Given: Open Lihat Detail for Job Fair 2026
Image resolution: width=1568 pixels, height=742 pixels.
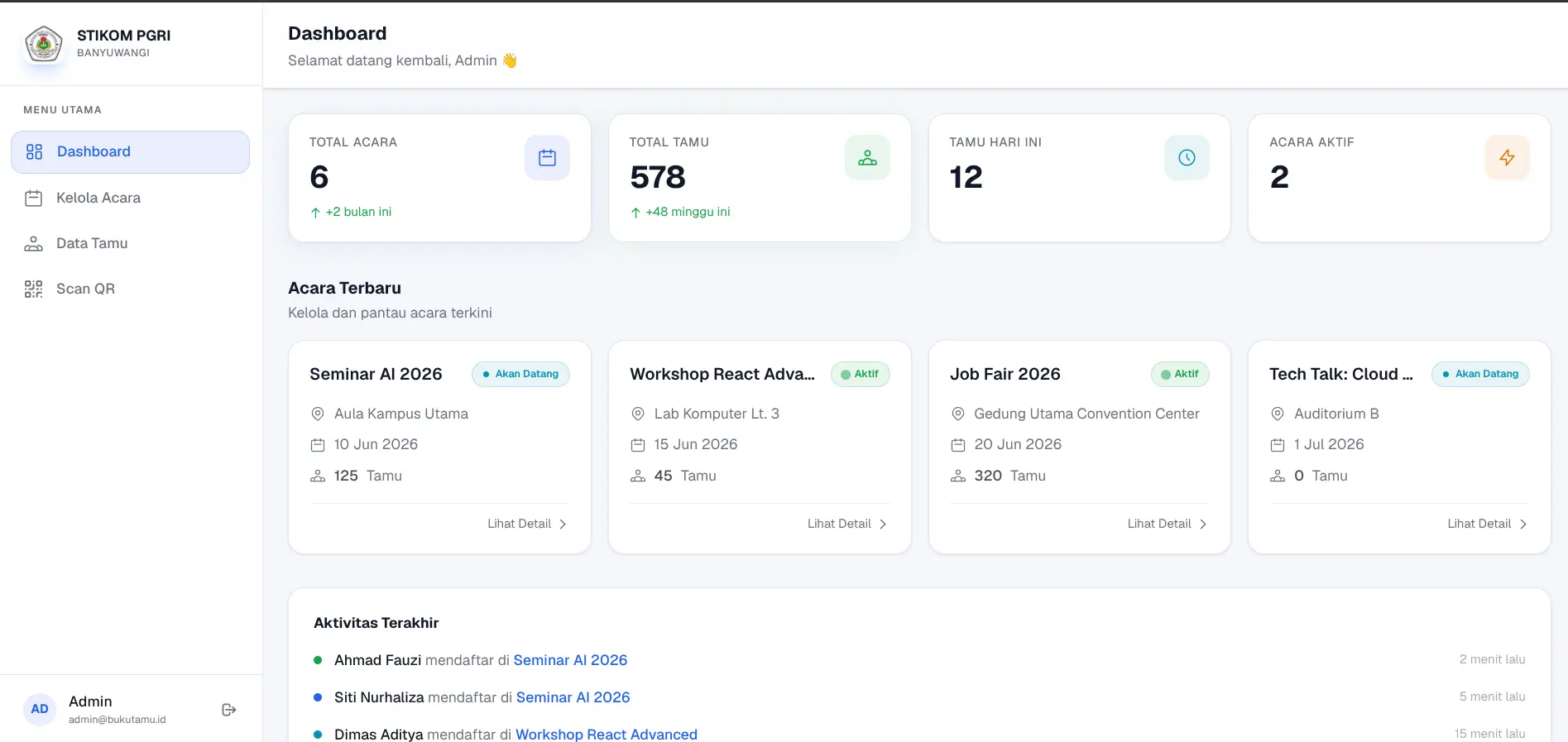Looking at the screenshot, I should pyautogui.click(x=1168, y=524).
